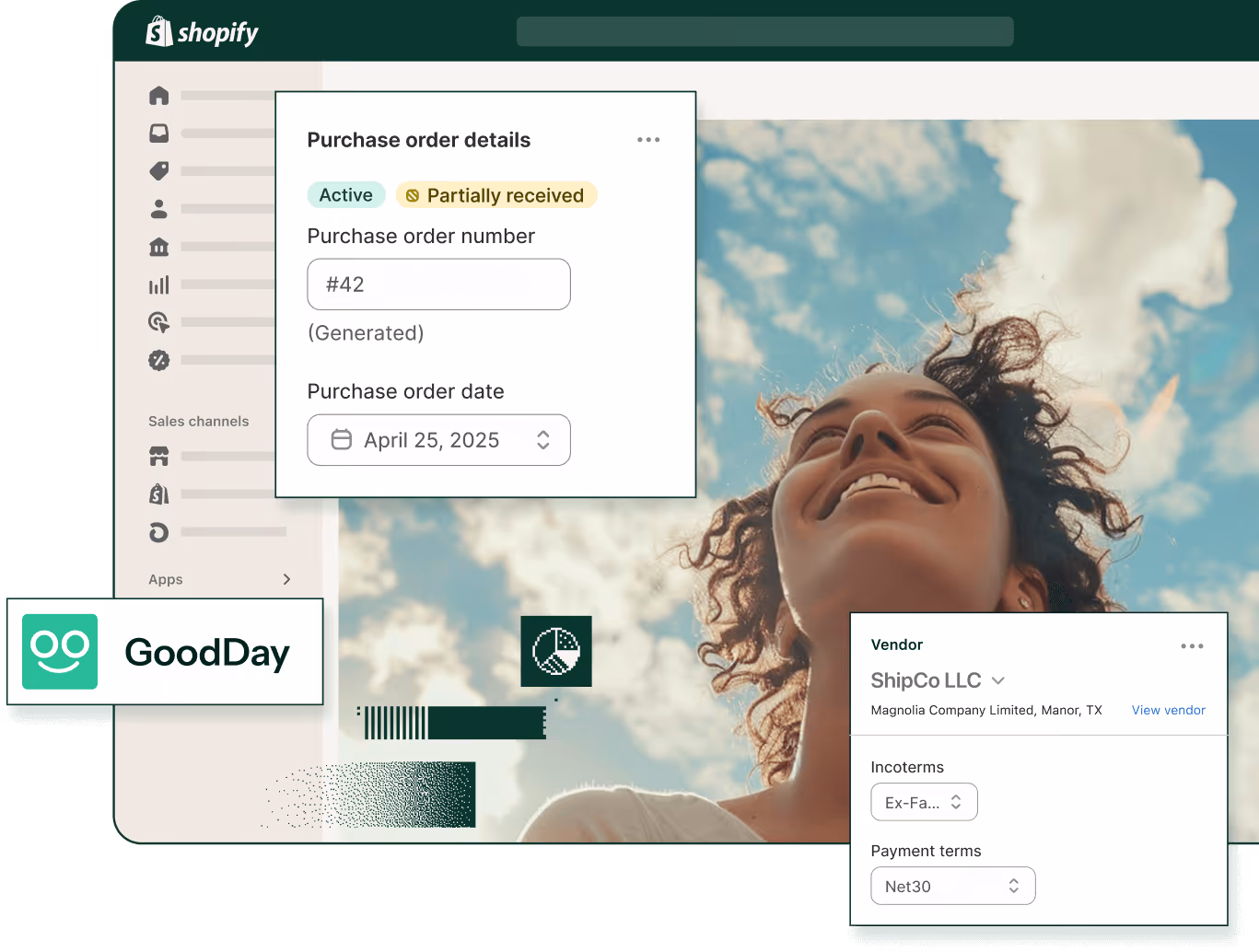This screenshot has width=1259, height=952.
Task: Open the ShipCo LLC vendor dropdown
Action: point(998,680)
